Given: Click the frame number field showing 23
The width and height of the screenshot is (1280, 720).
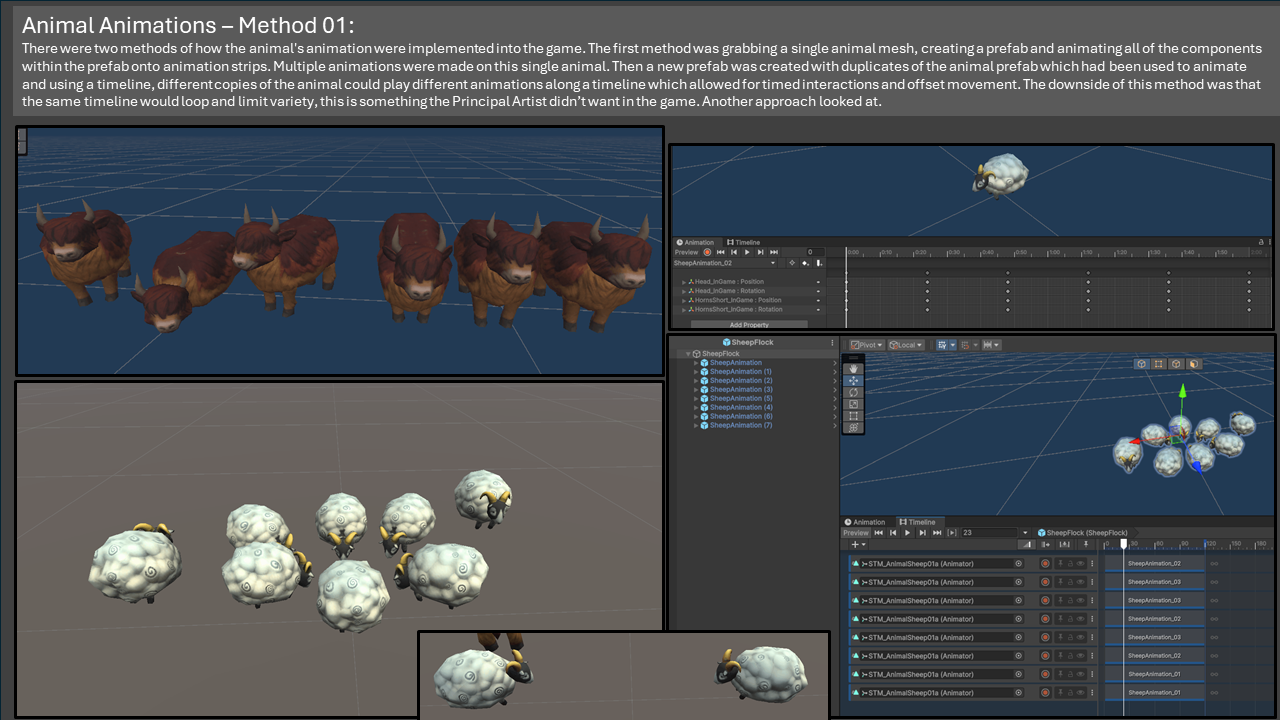Looking at the screenshot, I should [990, 533].
